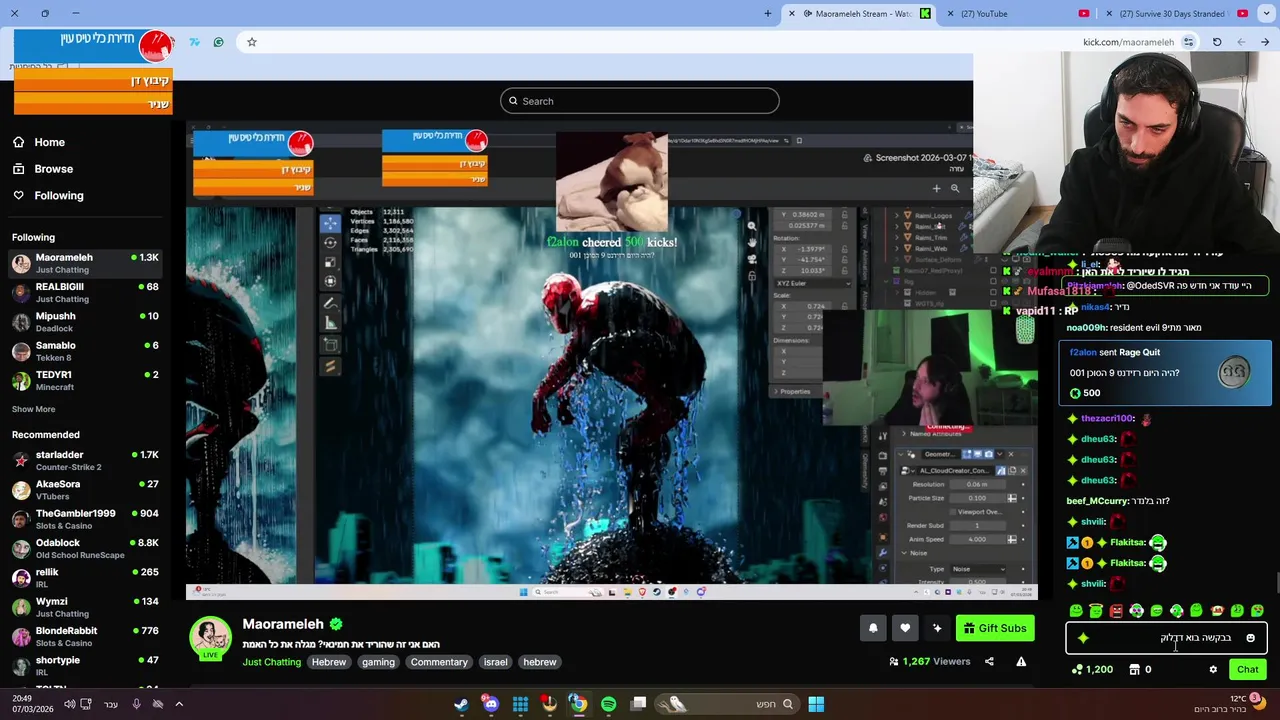Open Wymzi recommended channel
Screen dimensions: 1280x720
(x=86, y=607)
